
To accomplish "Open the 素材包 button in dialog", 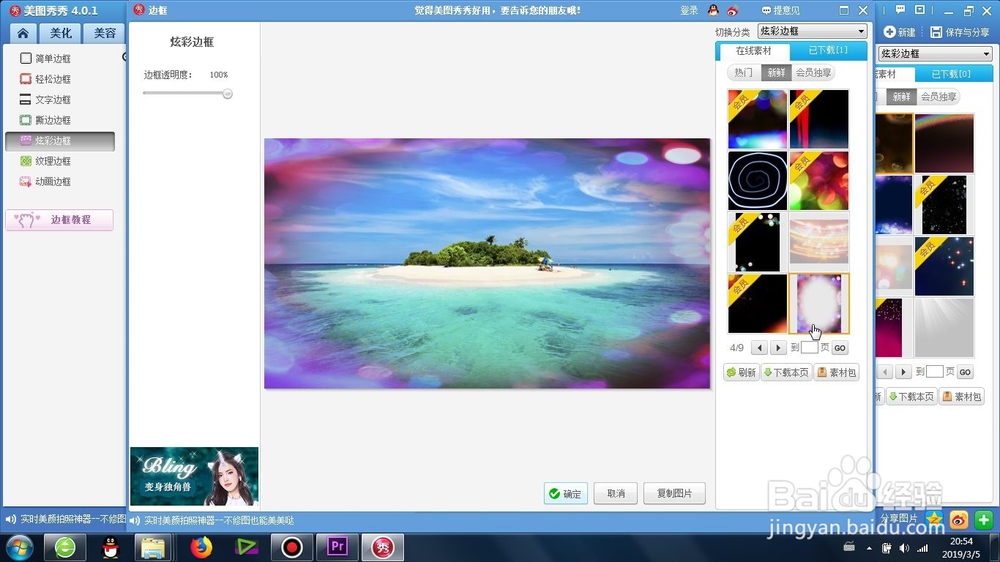I will [837, 373].
